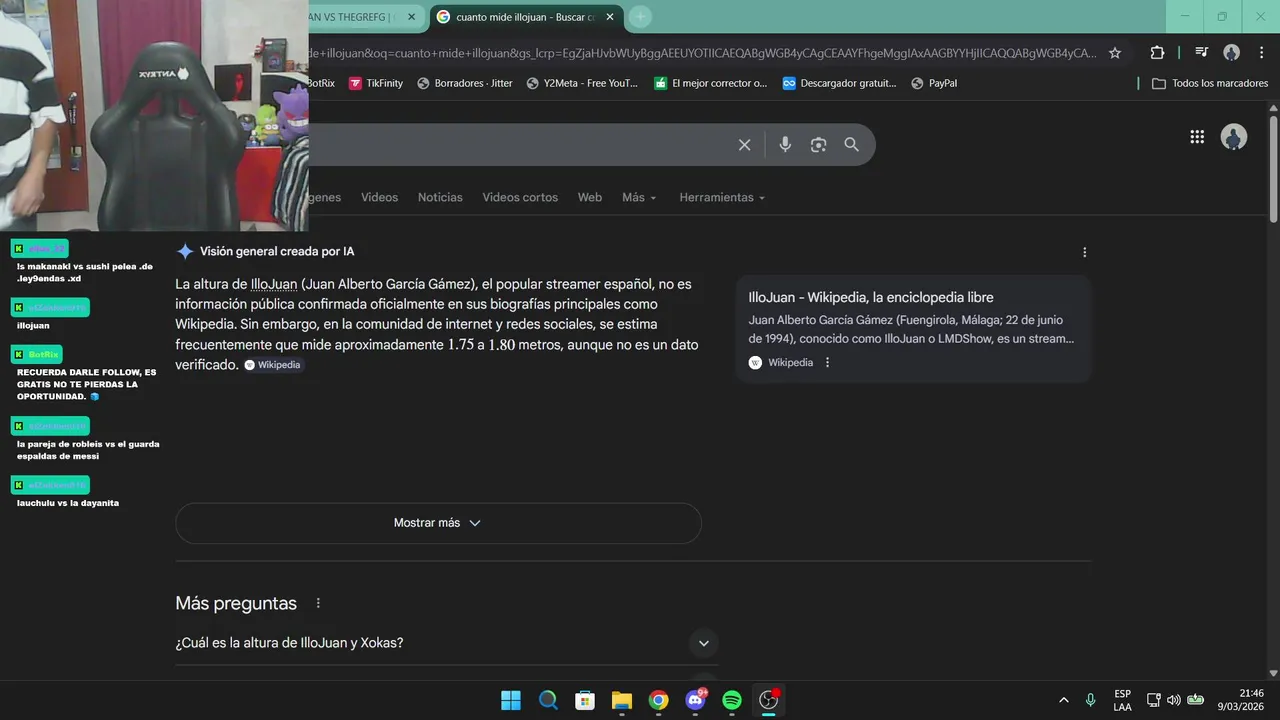Screen dimensions: 1280x720
Task: Switch to the Videos cortos tab
Action: [x=520, y=197]
